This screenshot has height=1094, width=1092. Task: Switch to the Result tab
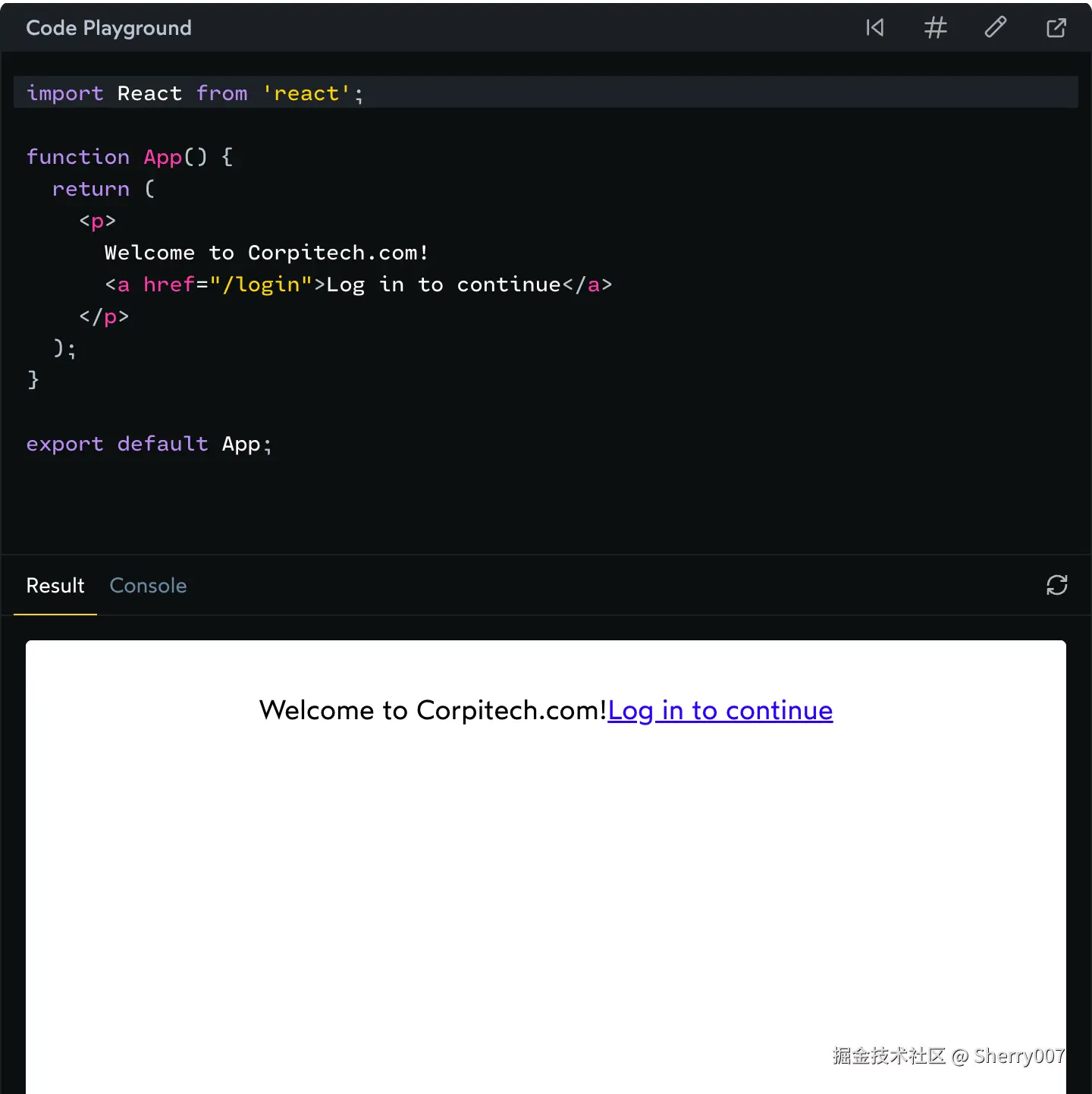point(55,586)
